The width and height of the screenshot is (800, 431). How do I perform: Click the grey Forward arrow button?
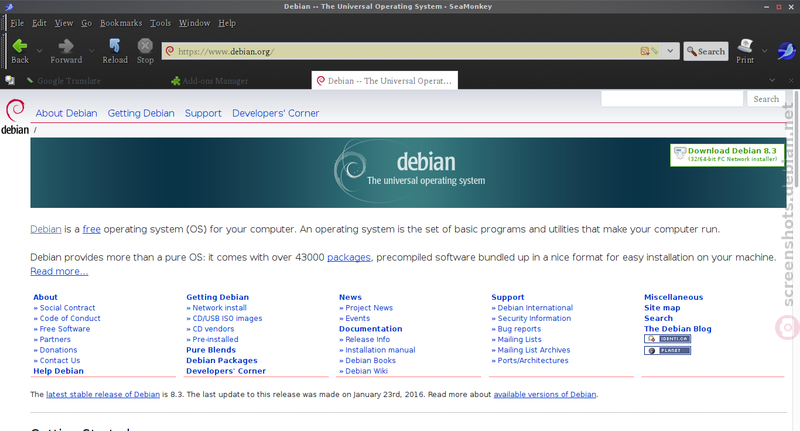(x=66, y=51)
